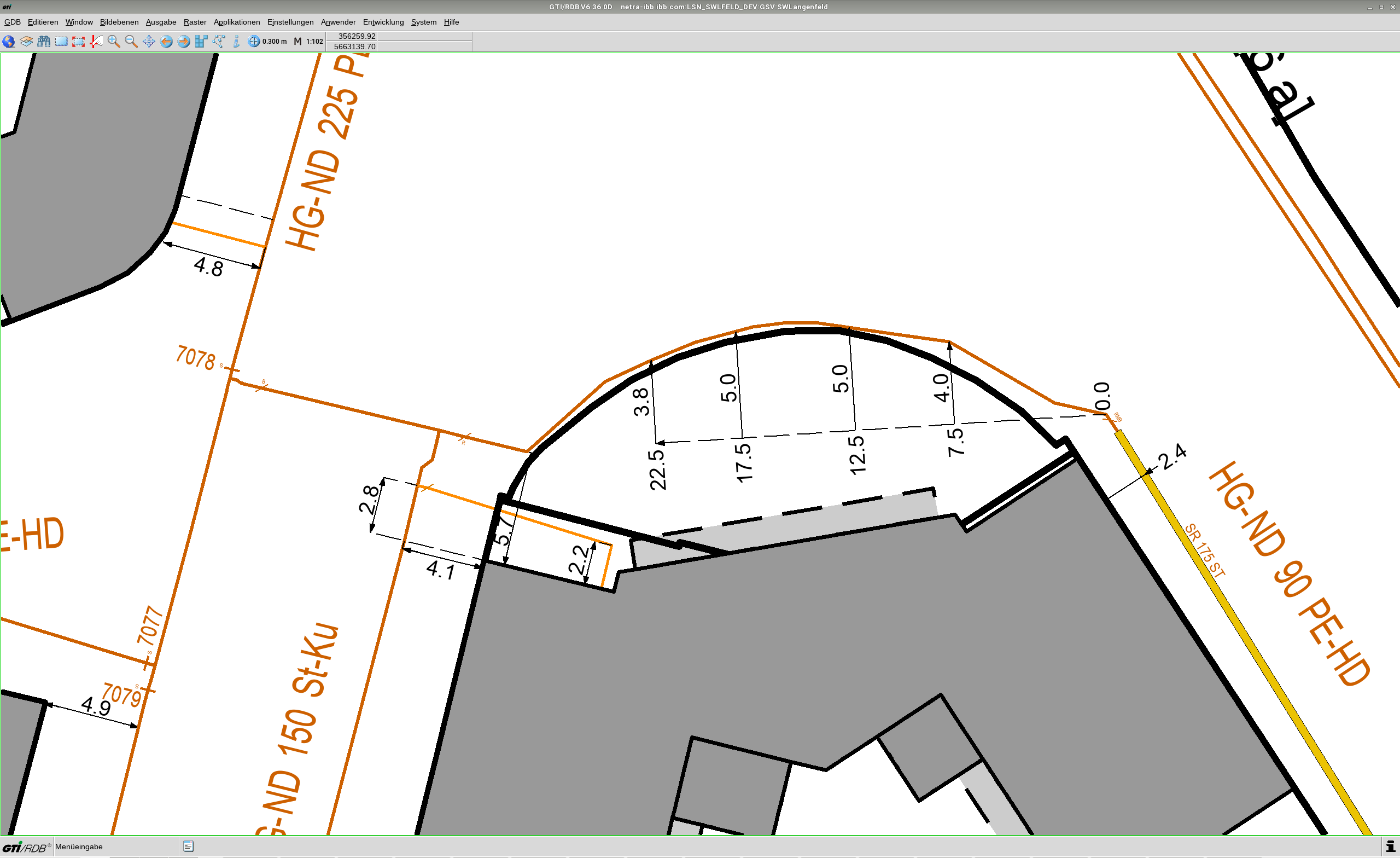Open the Applikationen menu
The image size is (1400, 858).
coord(236,22)
